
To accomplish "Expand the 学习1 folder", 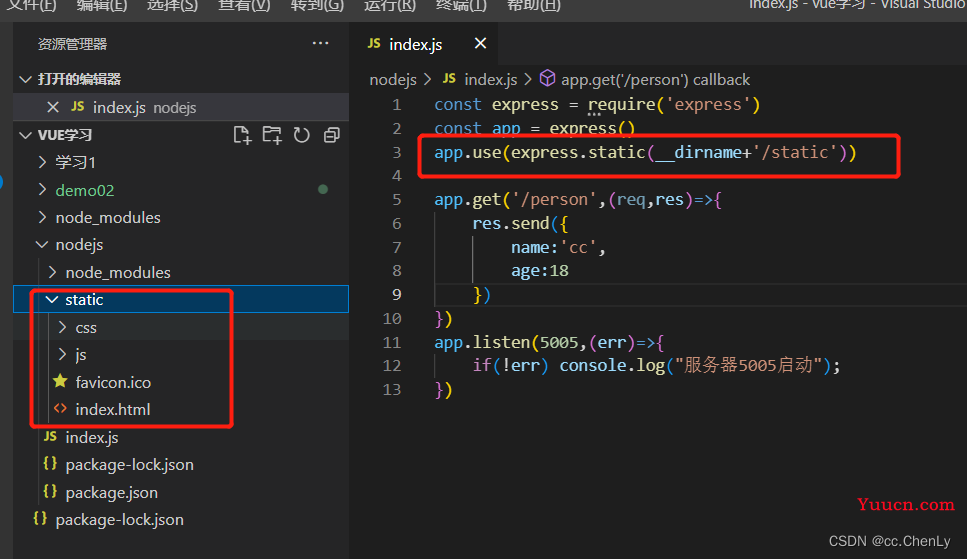I will pyautogui.click(x=42, y=162).
